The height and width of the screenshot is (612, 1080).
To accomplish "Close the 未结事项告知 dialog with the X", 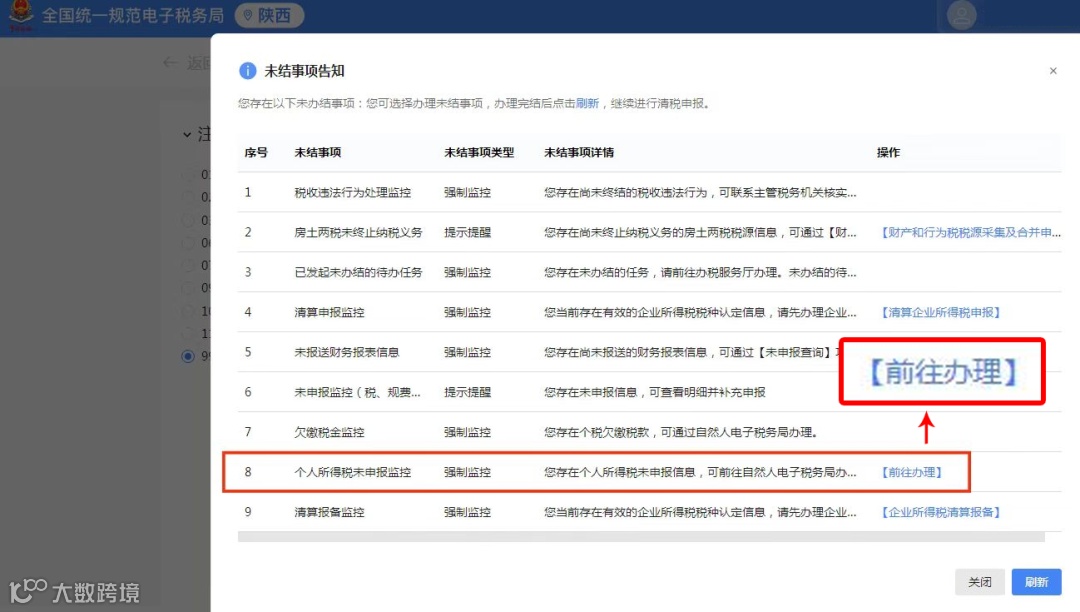I will [x=1052, y=71].
